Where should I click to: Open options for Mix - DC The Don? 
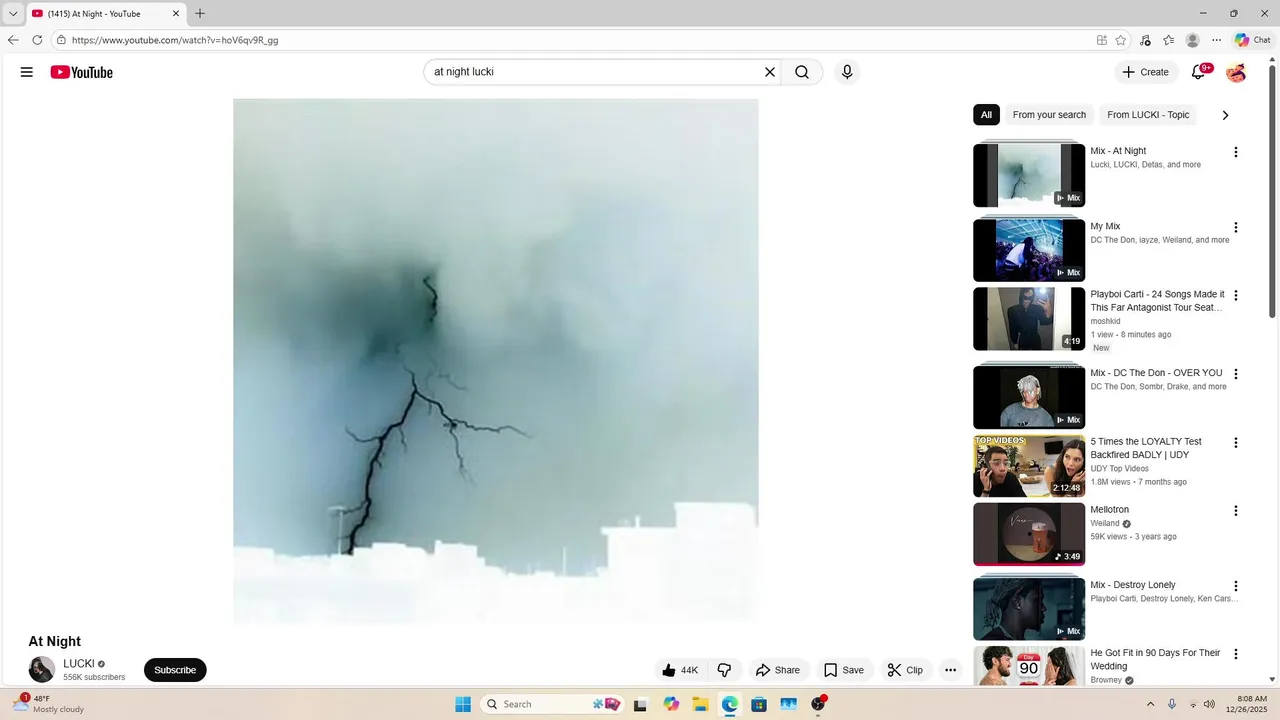1236,374
